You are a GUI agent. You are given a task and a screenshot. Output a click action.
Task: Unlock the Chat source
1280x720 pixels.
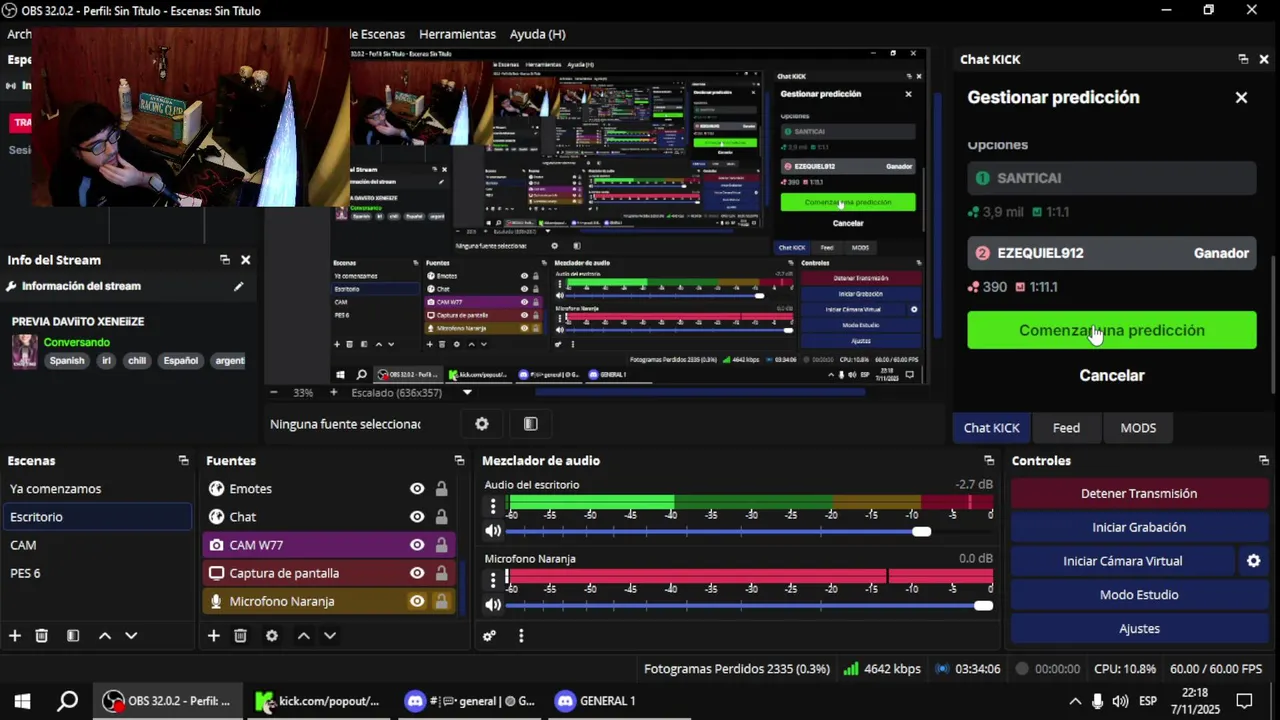point(441,517)
